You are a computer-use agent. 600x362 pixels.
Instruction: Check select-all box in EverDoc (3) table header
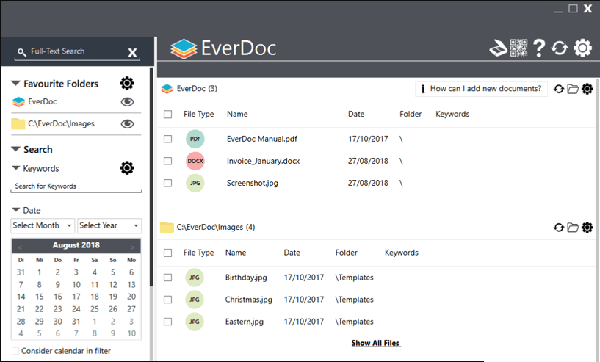[168, 114]
